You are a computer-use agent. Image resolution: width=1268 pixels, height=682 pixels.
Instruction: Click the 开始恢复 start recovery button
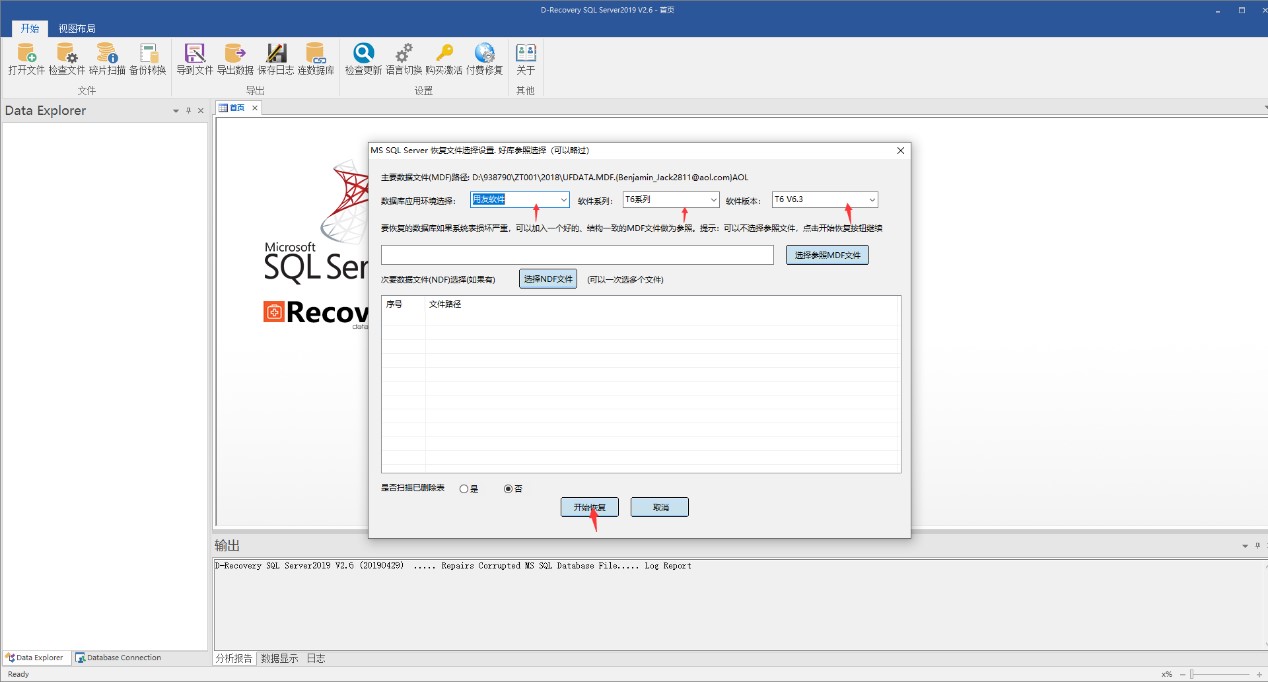point(590,508)
